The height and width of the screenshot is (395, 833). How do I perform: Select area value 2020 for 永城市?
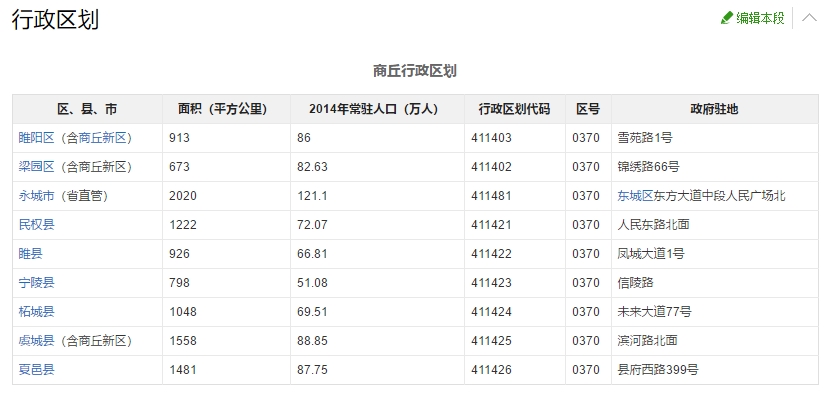[x=183, y=196]
